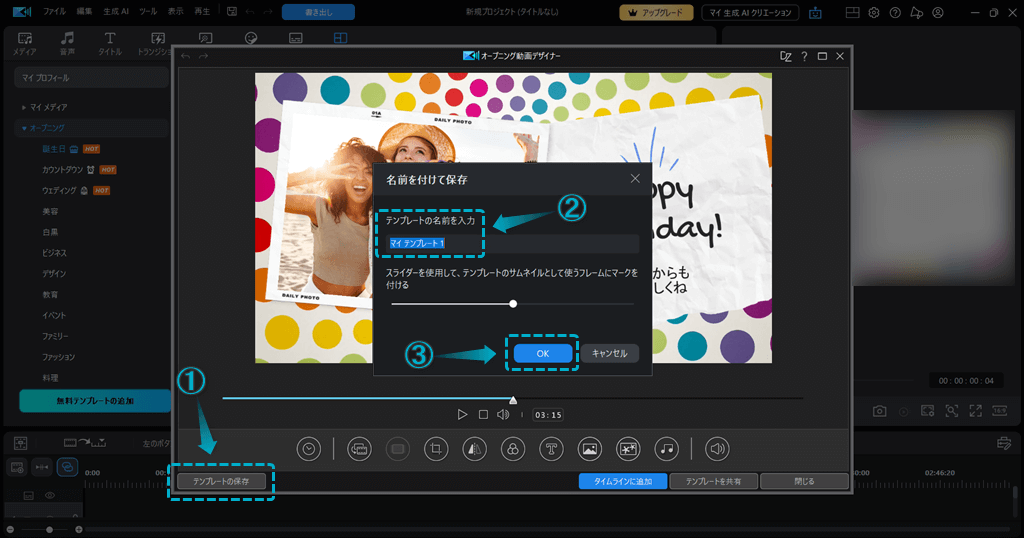Click the 03:15 timecode field
The width and height of the screenshot is (1024, 538).
(548, 415)
